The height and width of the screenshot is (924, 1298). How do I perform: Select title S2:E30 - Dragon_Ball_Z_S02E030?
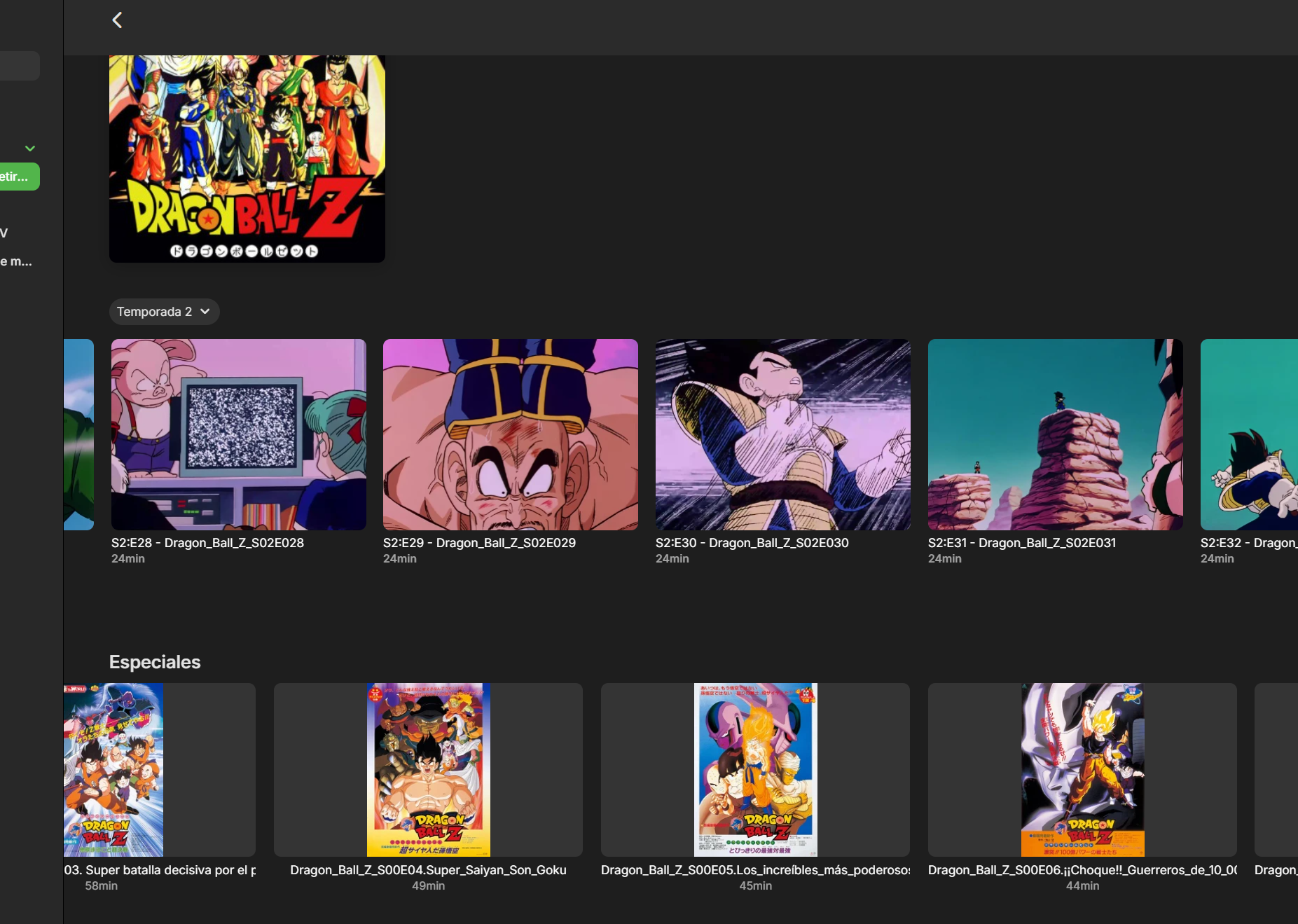pyautogui.click(x=752, y=543)
